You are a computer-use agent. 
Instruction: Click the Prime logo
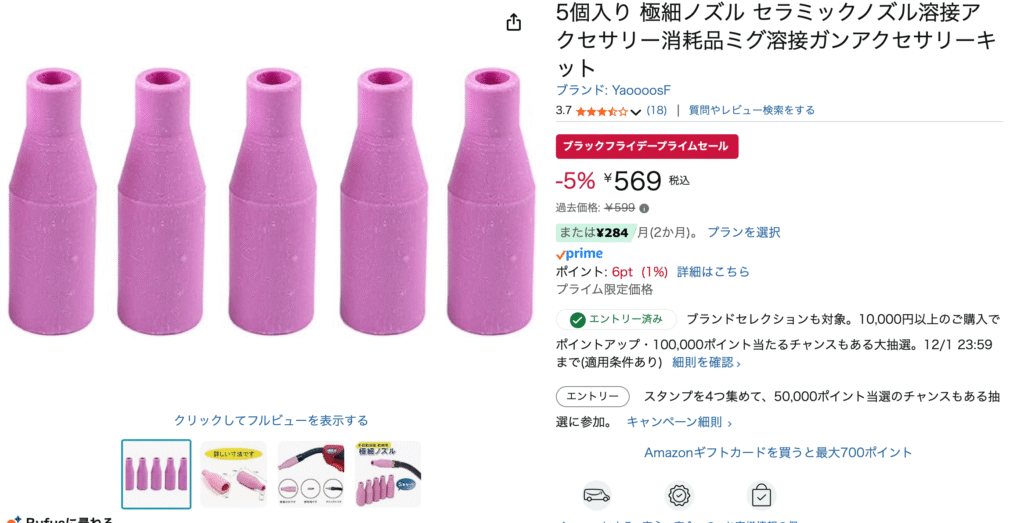[x=580, y=254]
